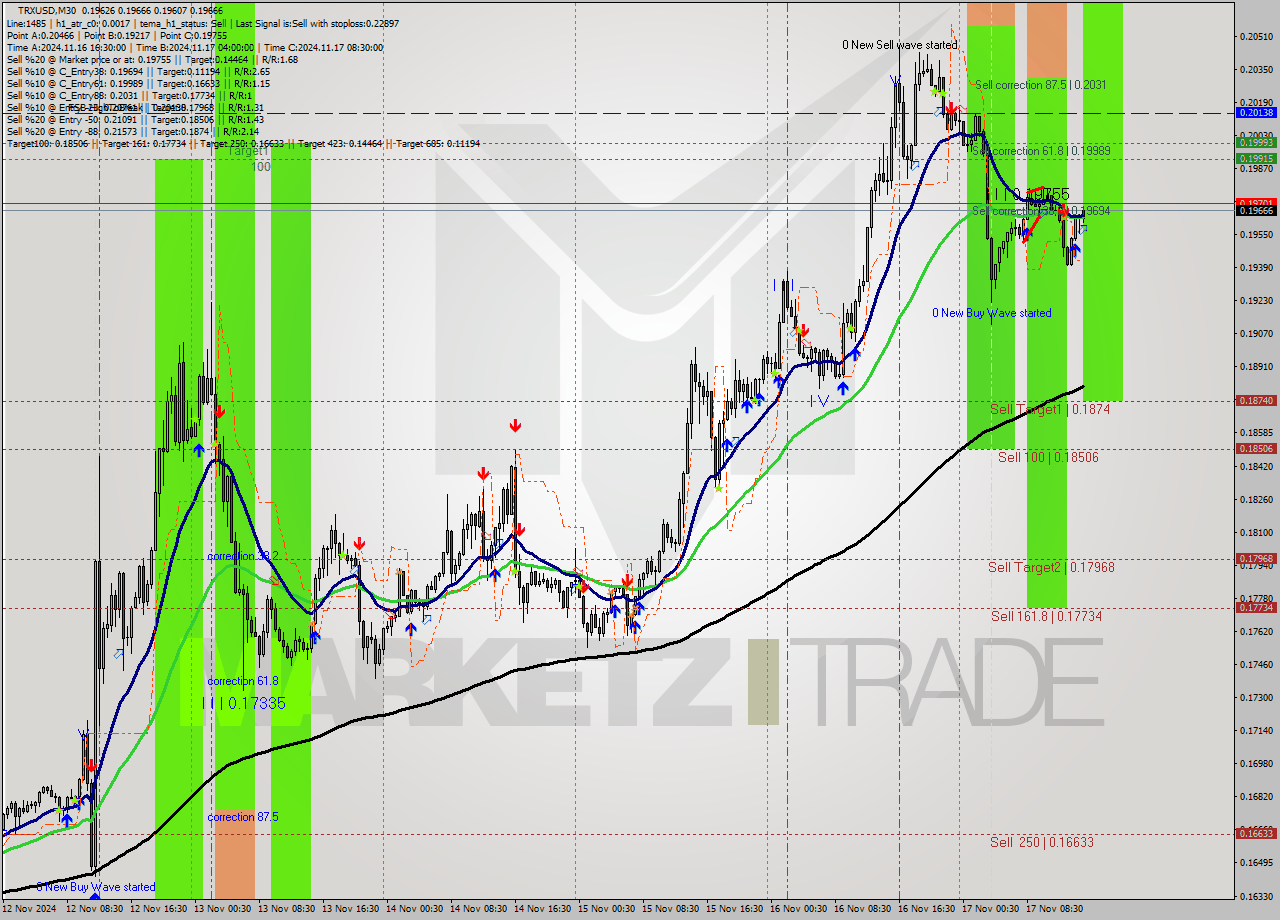Click the 0.17300 price axis value

tap(1256, 697)
